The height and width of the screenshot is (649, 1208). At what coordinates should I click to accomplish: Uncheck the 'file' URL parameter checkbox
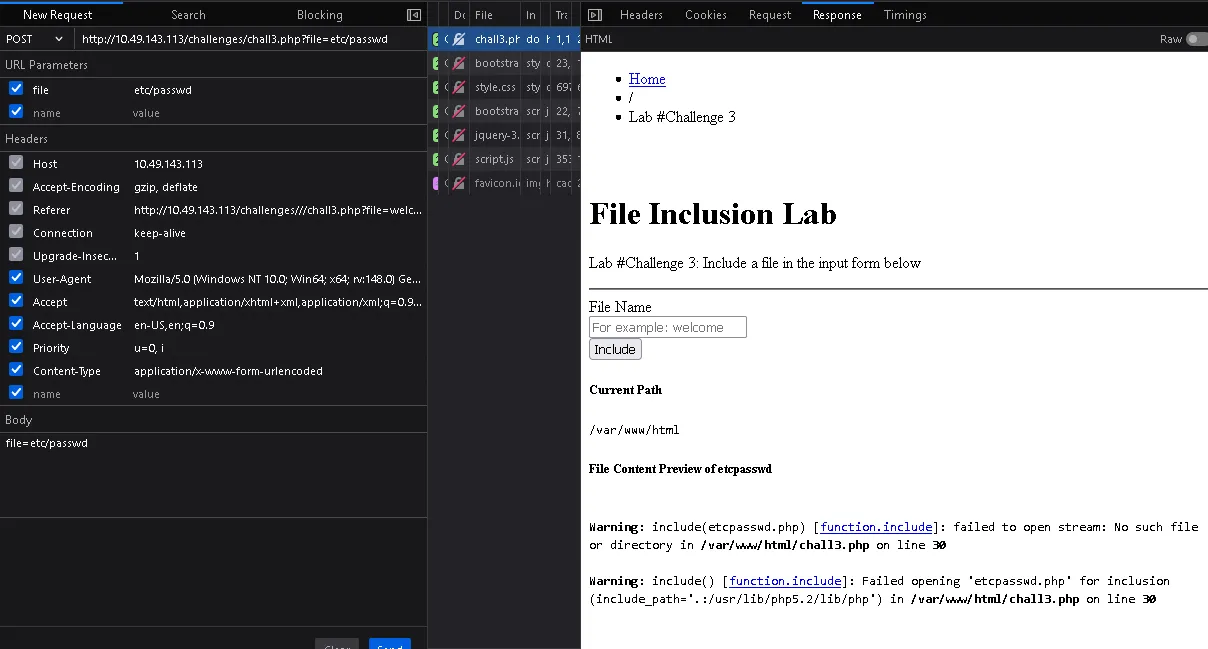click(16, 89)
